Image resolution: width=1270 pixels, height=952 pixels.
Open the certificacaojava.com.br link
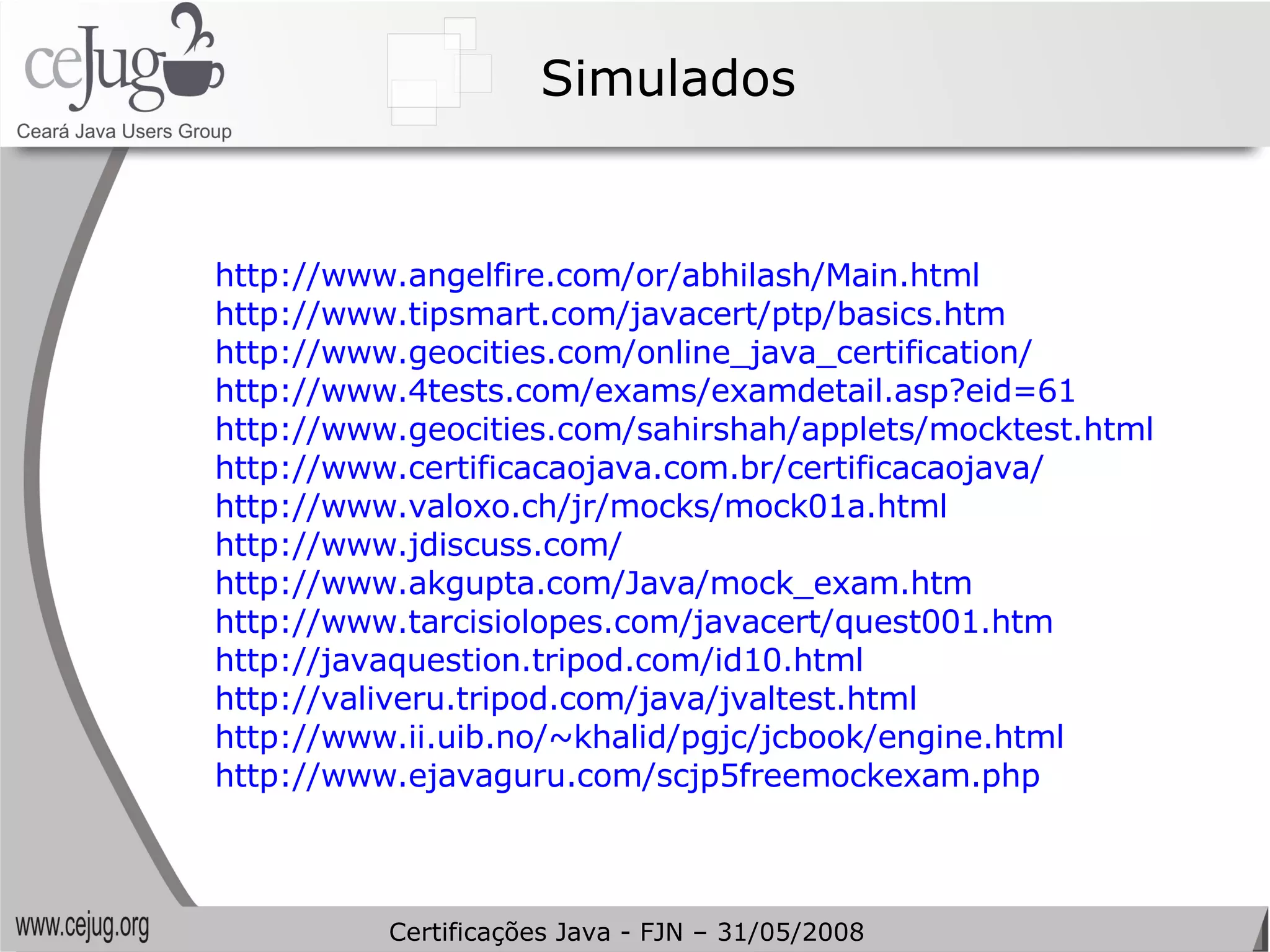[629, 469]
